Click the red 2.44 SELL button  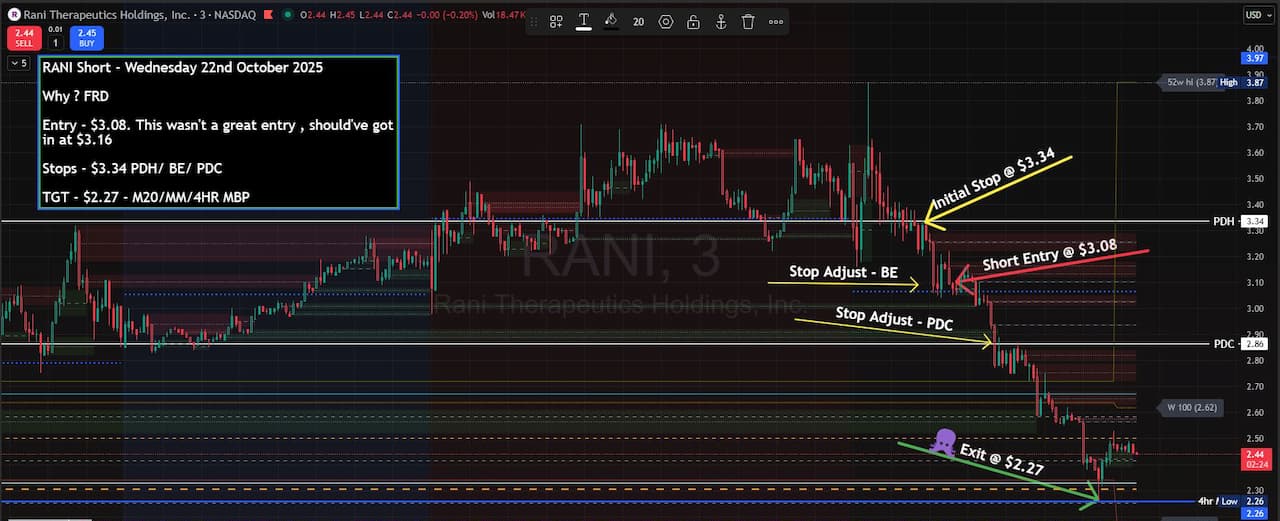(22, 38)
